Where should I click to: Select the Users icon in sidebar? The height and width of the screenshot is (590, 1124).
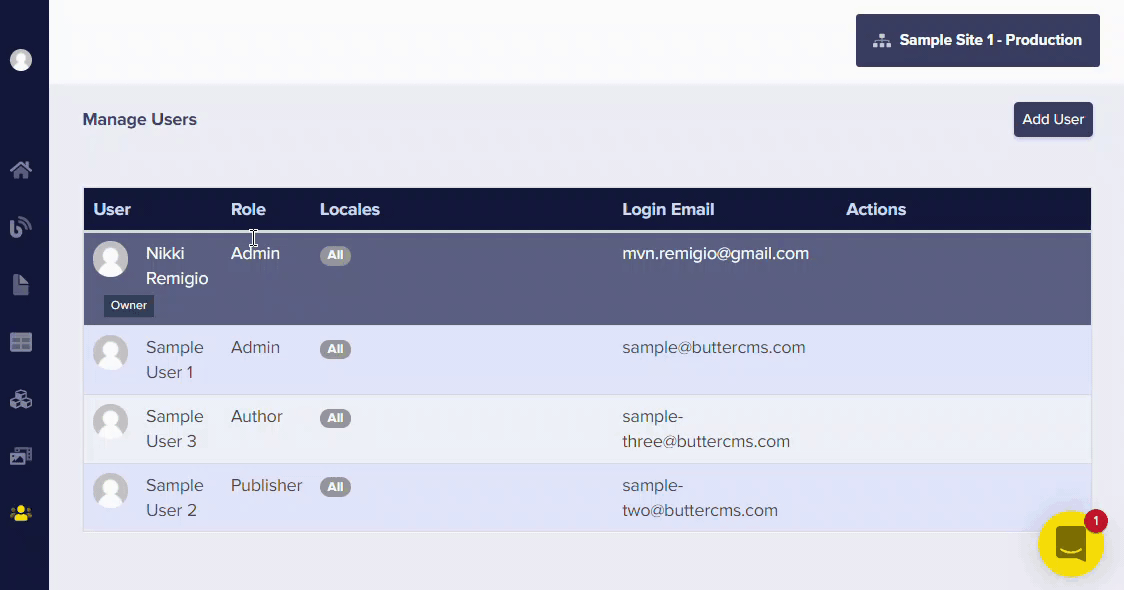coord(21,513)
